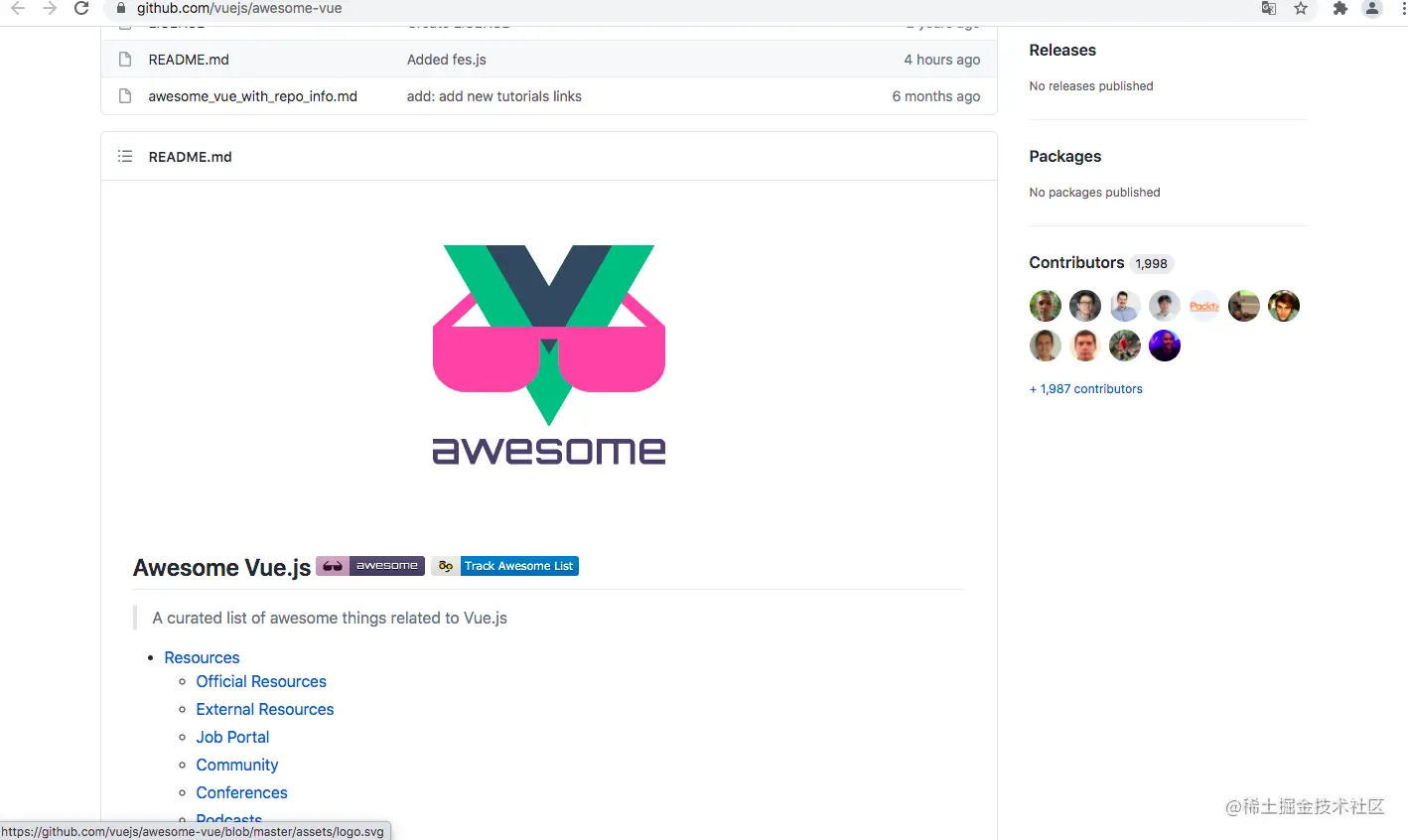
Task: Open the Conferences link
Action: (241, 792)
